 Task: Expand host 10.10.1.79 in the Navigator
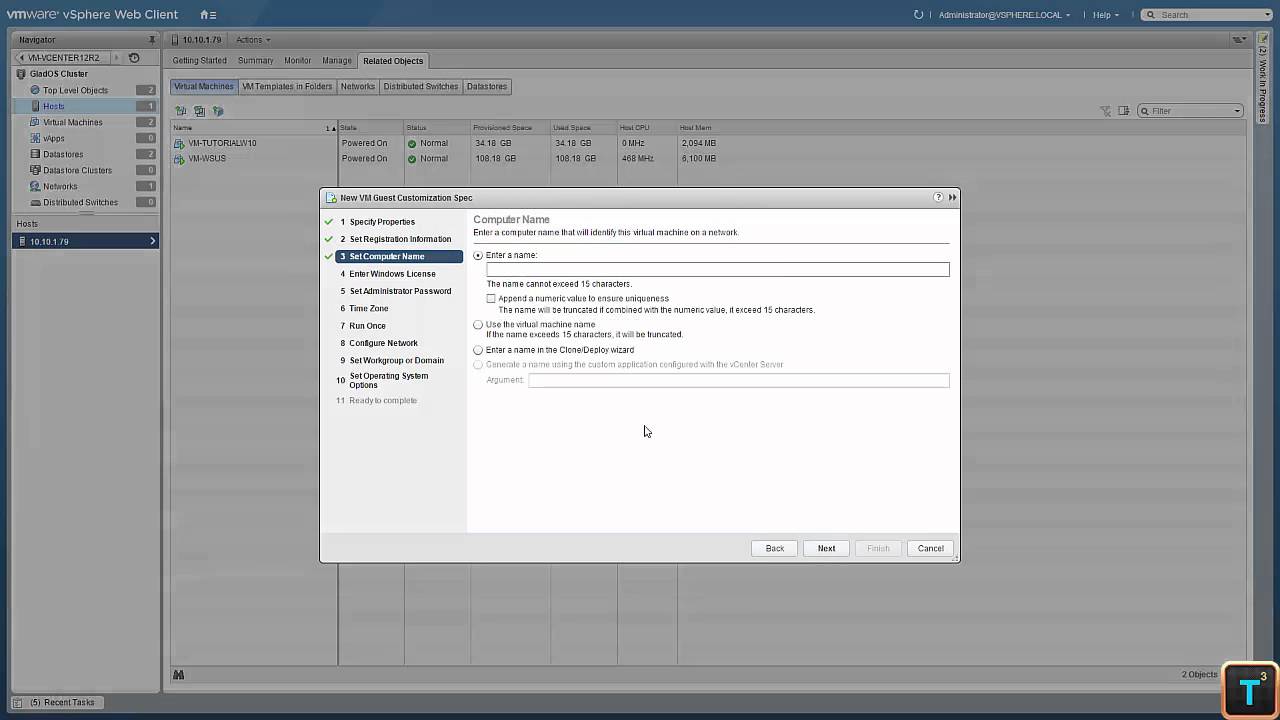[x=152, y=241]
